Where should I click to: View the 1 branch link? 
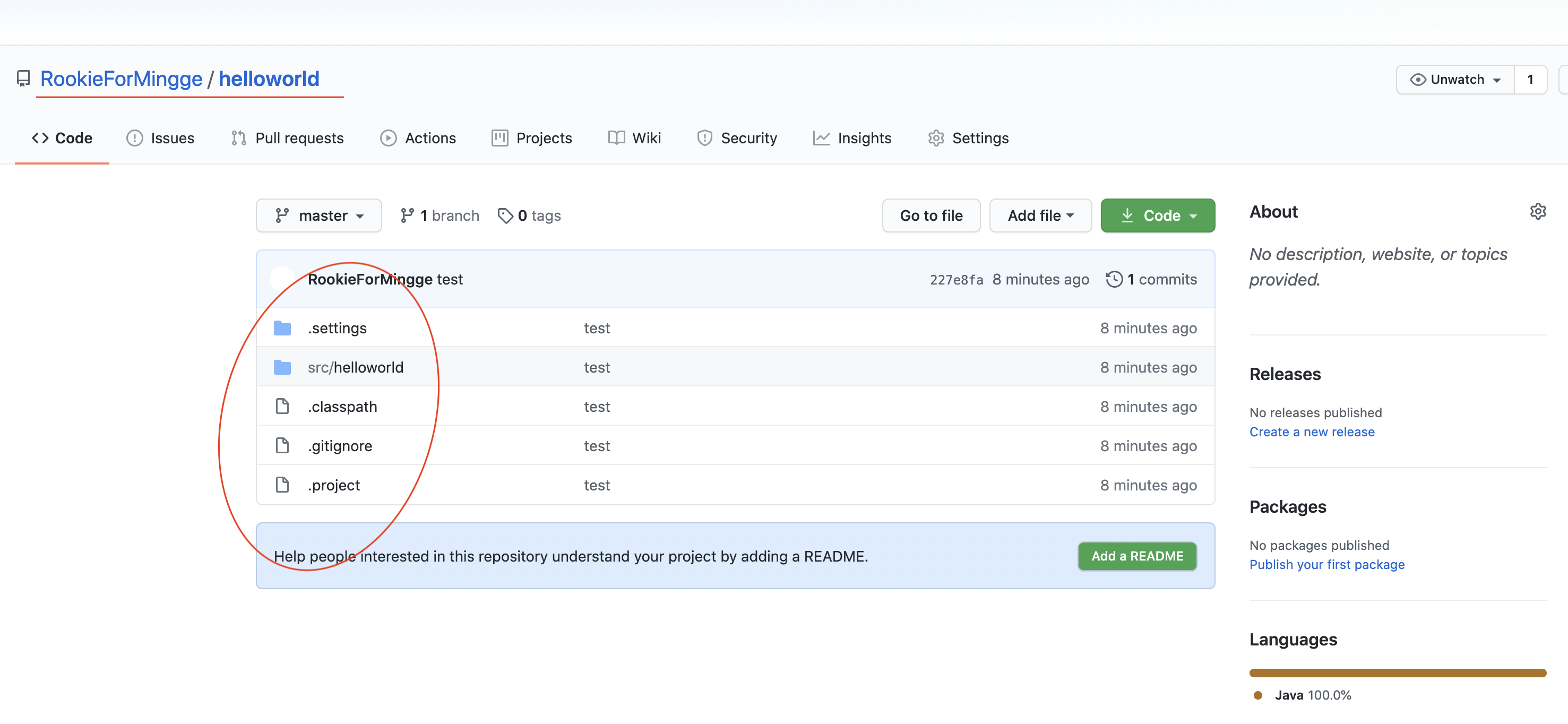pos(440,216)
